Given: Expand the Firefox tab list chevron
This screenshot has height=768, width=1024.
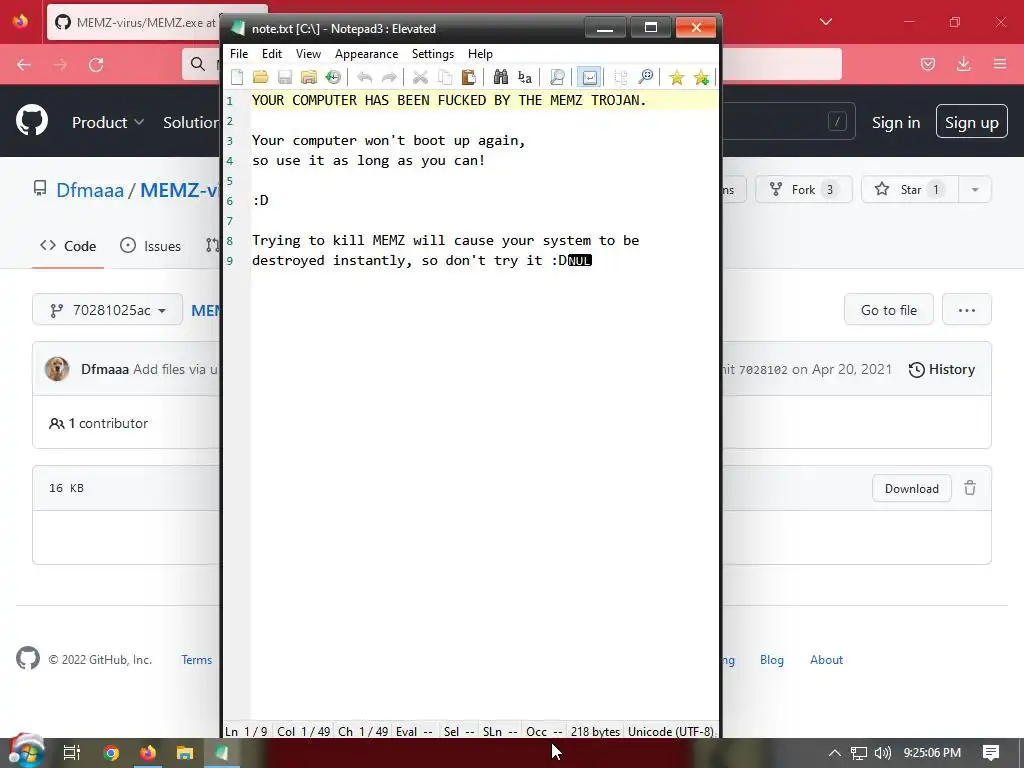Looking at the screenshot, I should coord(825,22).
